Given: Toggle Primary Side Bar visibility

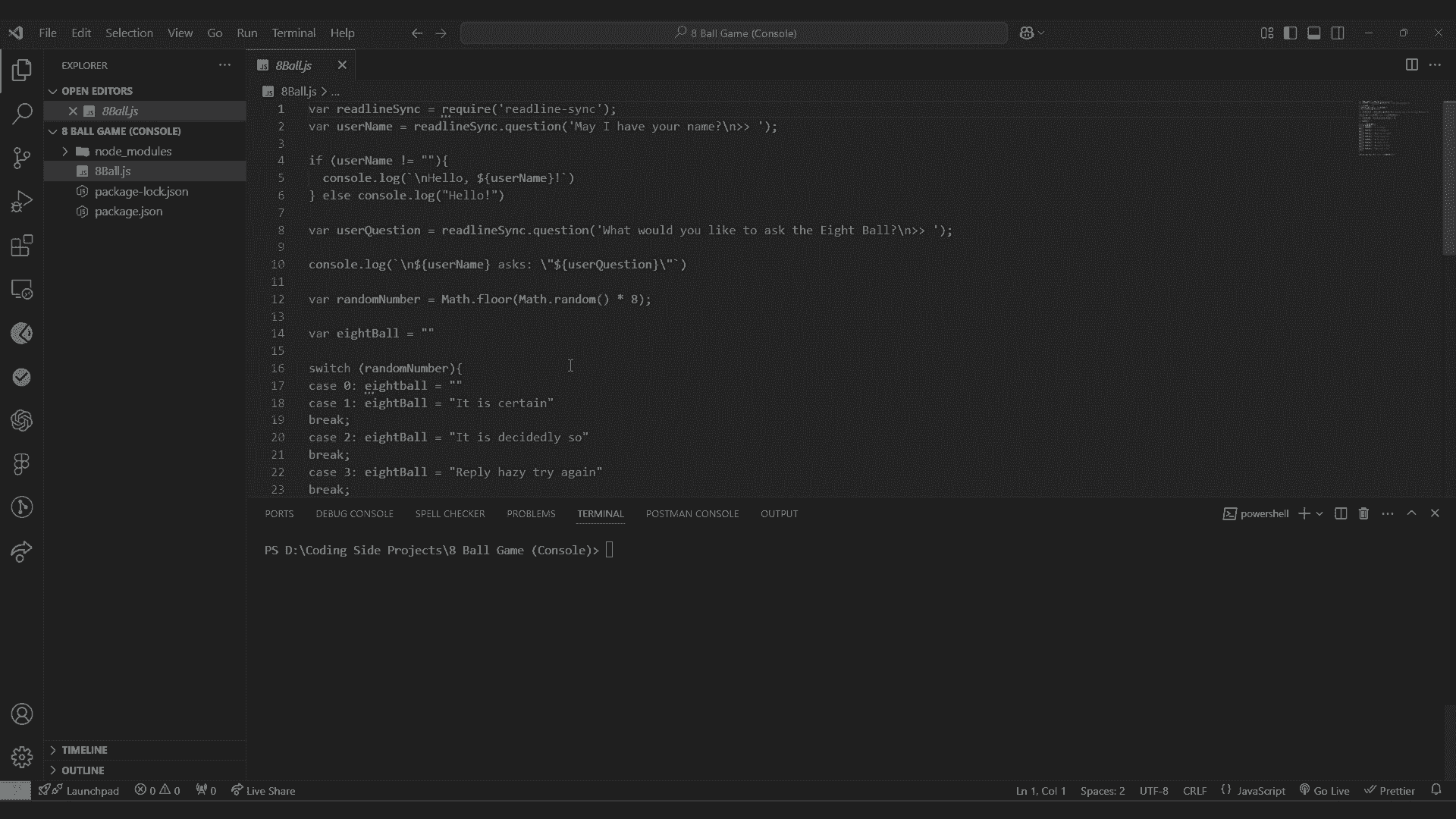Looking at the screenshot, I should pos(1290,33).
